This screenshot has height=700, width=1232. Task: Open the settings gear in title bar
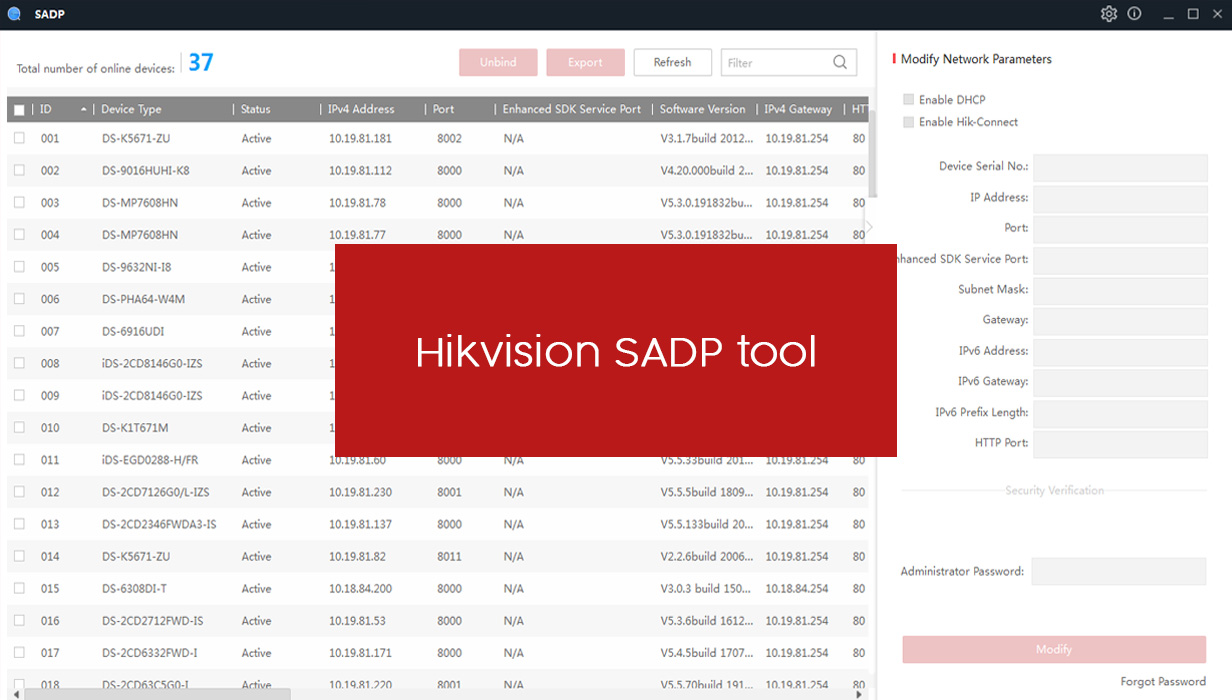pyautogui.click(x=1108, y=14)
